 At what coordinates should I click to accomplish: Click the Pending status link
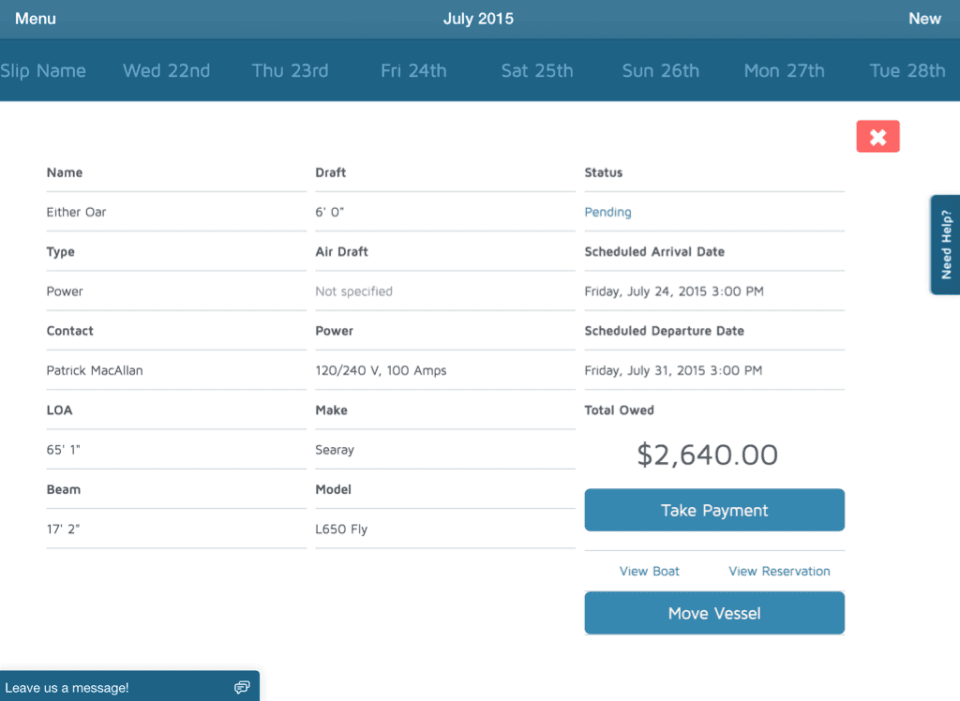pos(608,212)
